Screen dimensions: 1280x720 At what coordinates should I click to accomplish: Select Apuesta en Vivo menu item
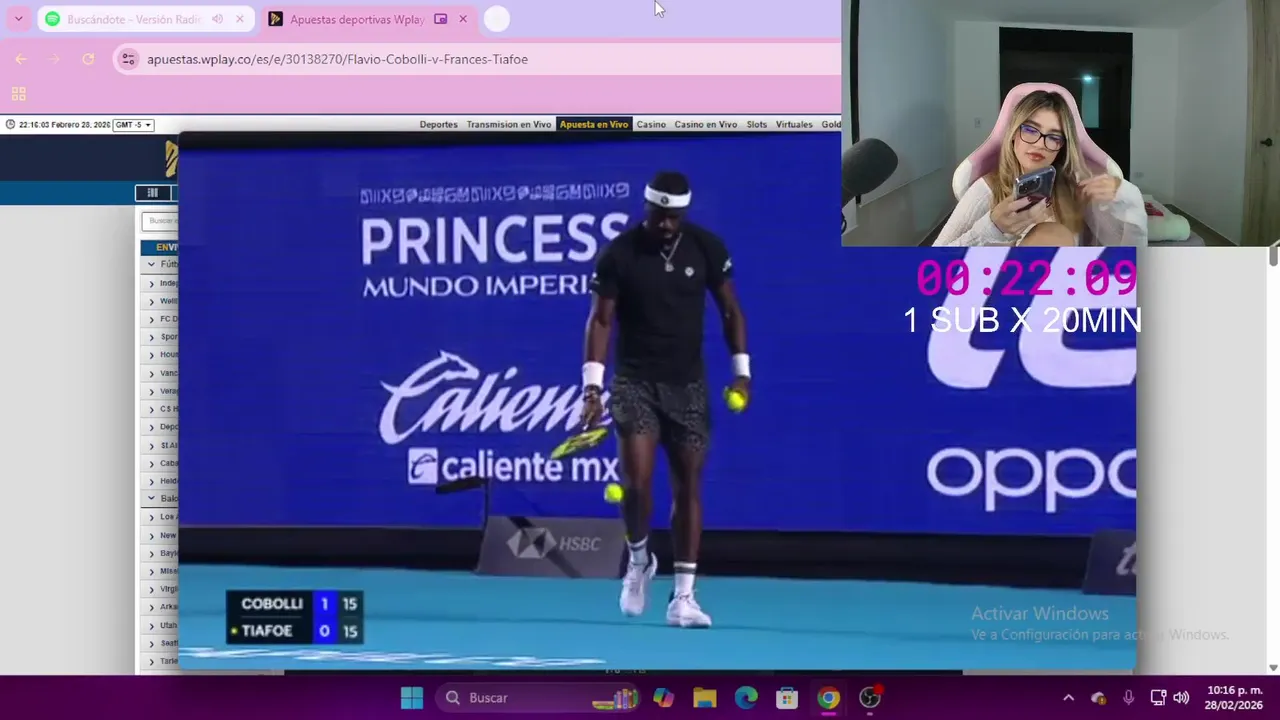[594, 124]
